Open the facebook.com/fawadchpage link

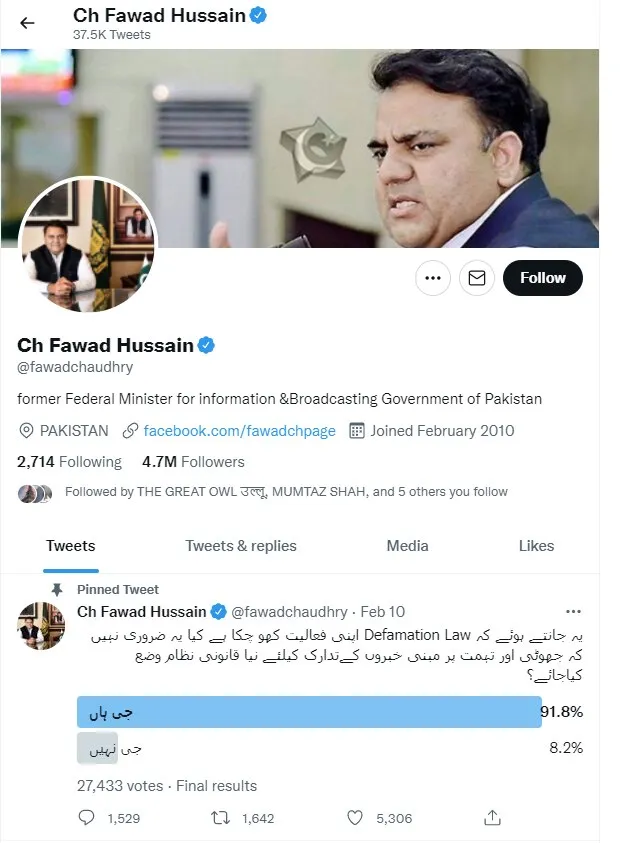point(239,431)
